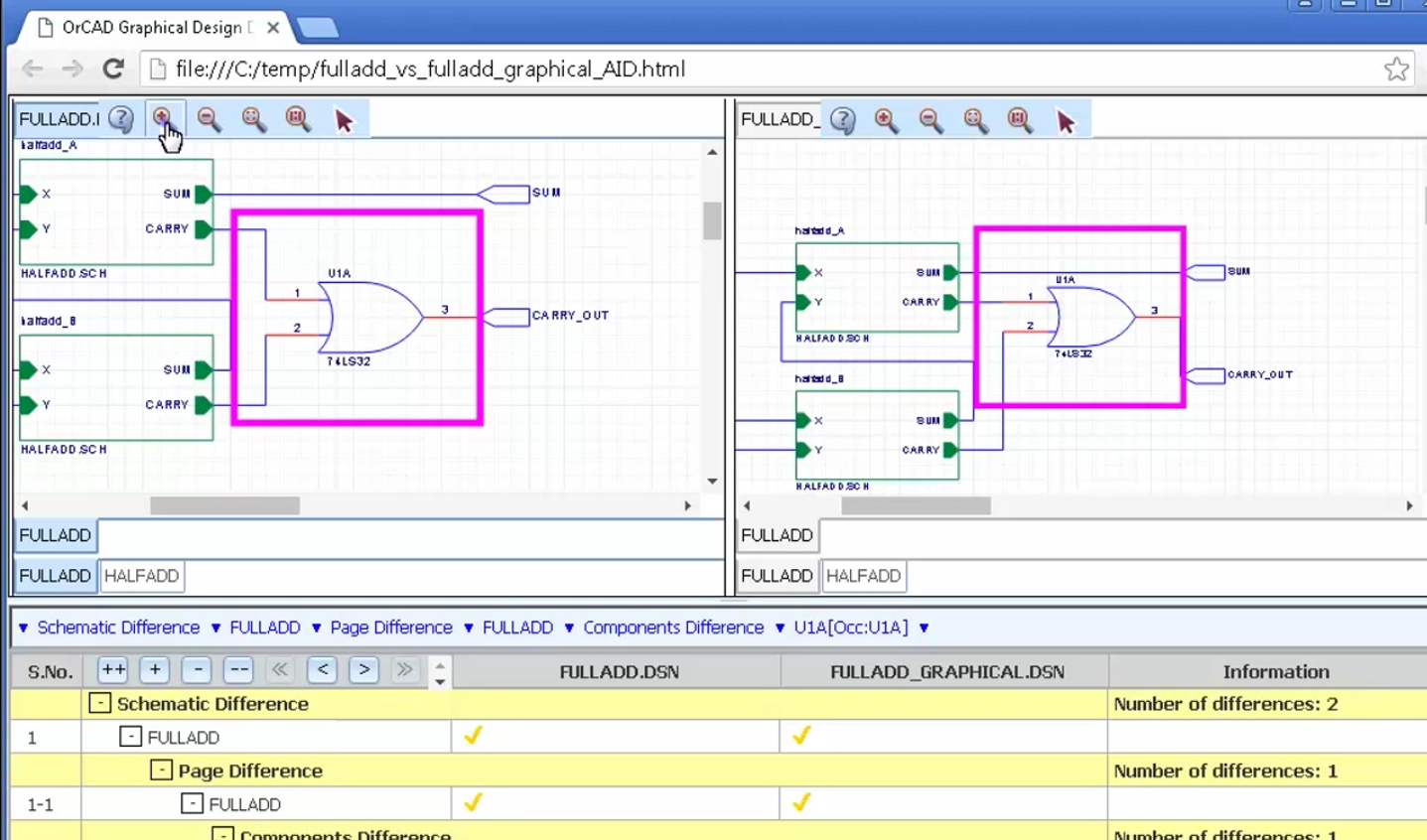Select FULLADD tab beside HALFADD in FULLADD_GRAPHICAL pane
The height and width of the screenshot is (840, 1427).
(x=777, y=576)
